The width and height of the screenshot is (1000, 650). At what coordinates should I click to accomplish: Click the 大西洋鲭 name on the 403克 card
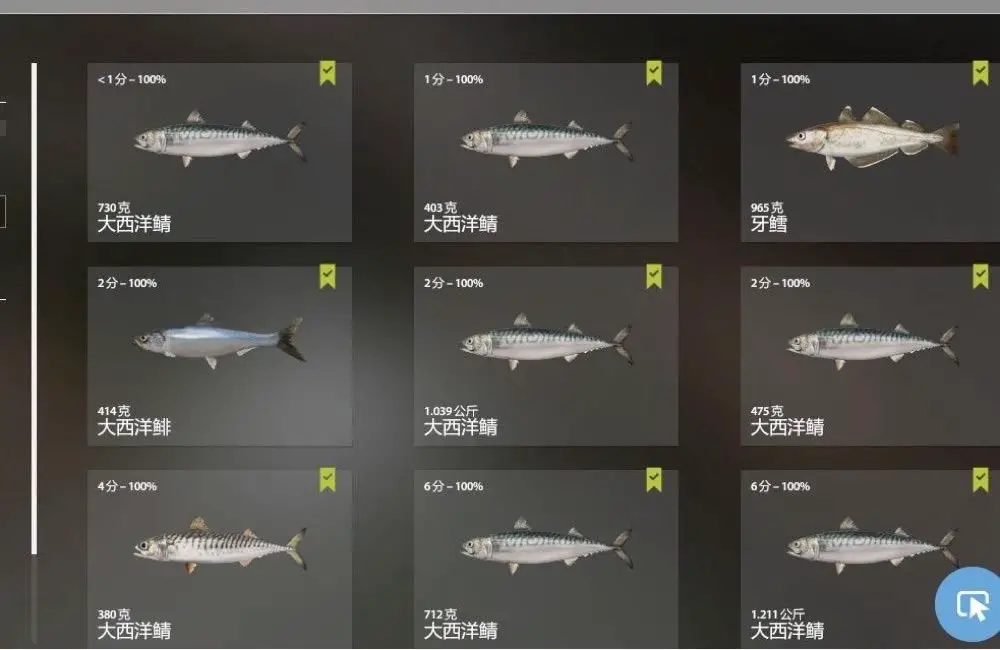pyautogui.click(x=460, y=224)
